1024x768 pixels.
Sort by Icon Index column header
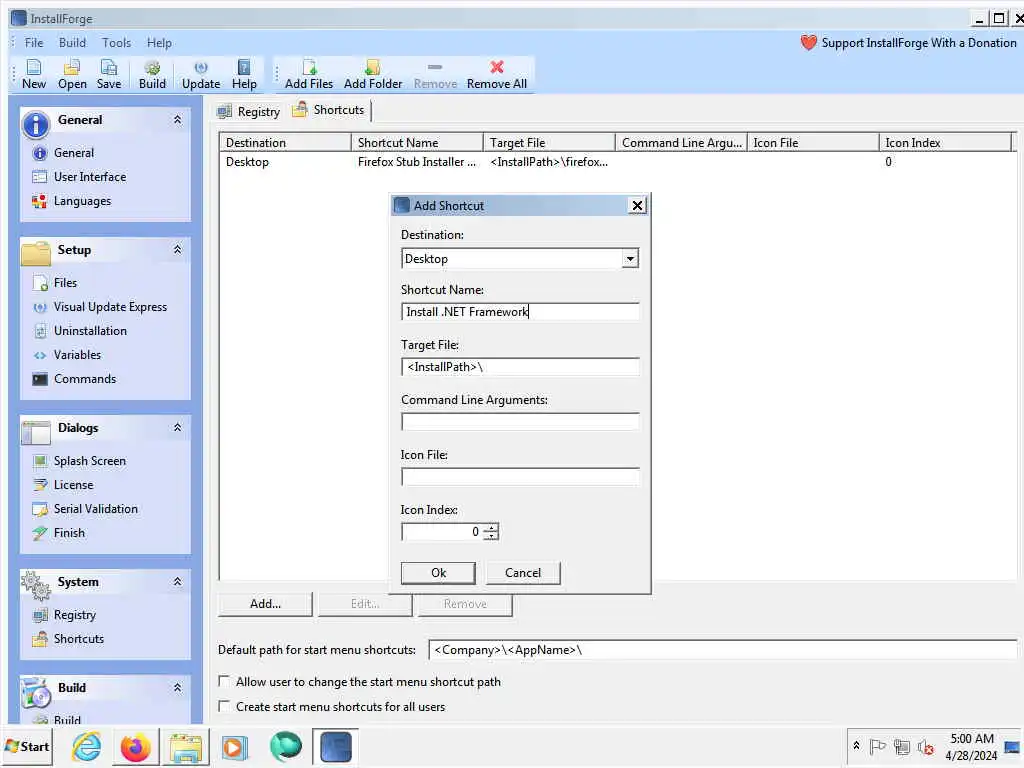pos(944,142)
